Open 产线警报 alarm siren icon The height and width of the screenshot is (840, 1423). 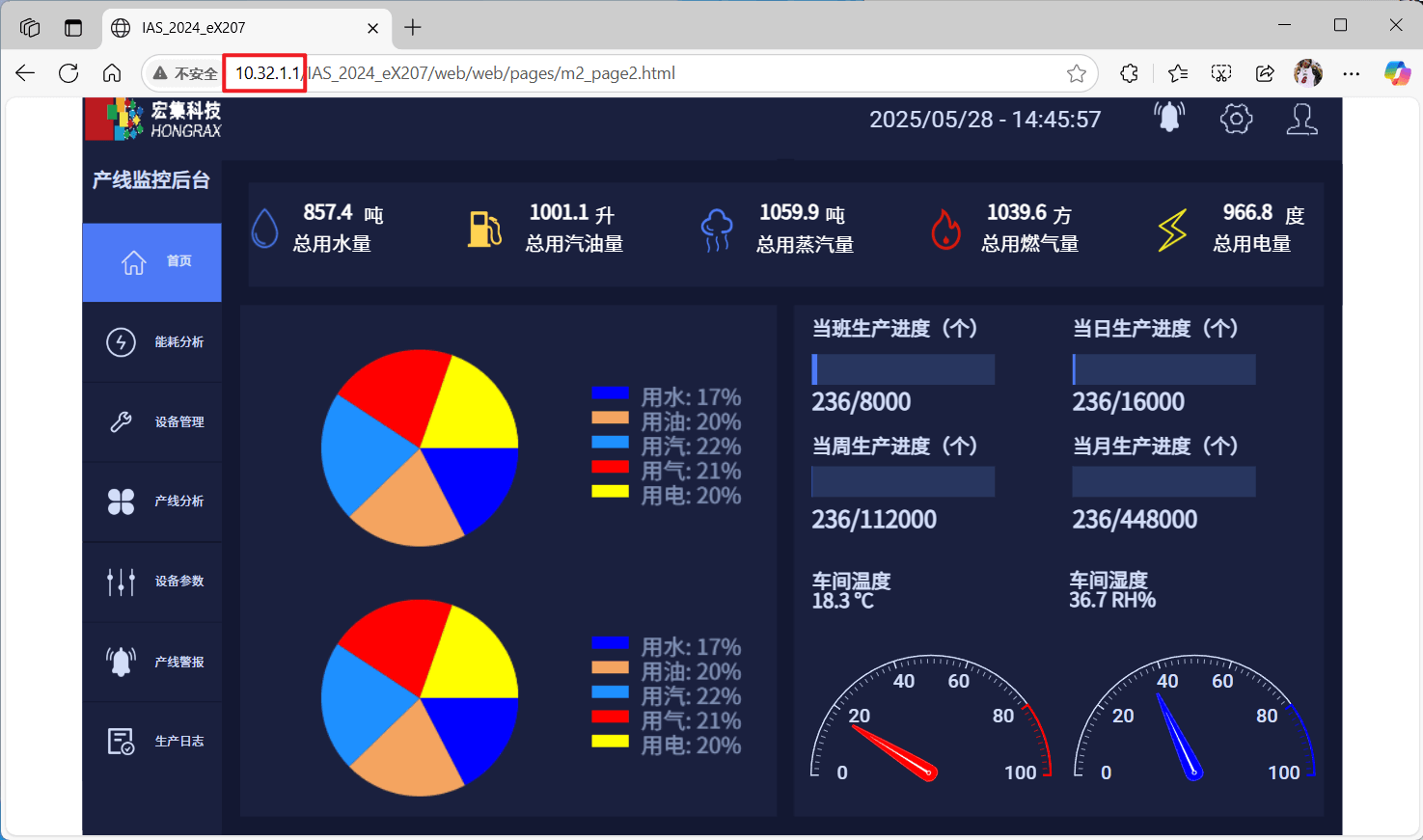point(122,662)
